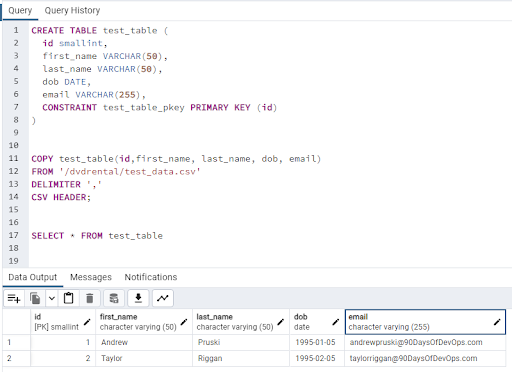The image size is (512, 372).
Task: Click the Add row icon
Action: point(14,298)
